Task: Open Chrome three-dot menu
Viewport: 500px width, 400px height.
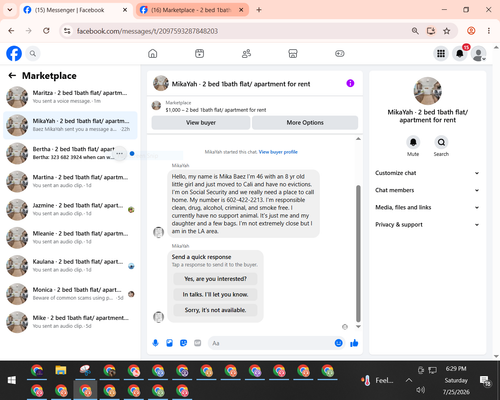Action: coord(489,31)
